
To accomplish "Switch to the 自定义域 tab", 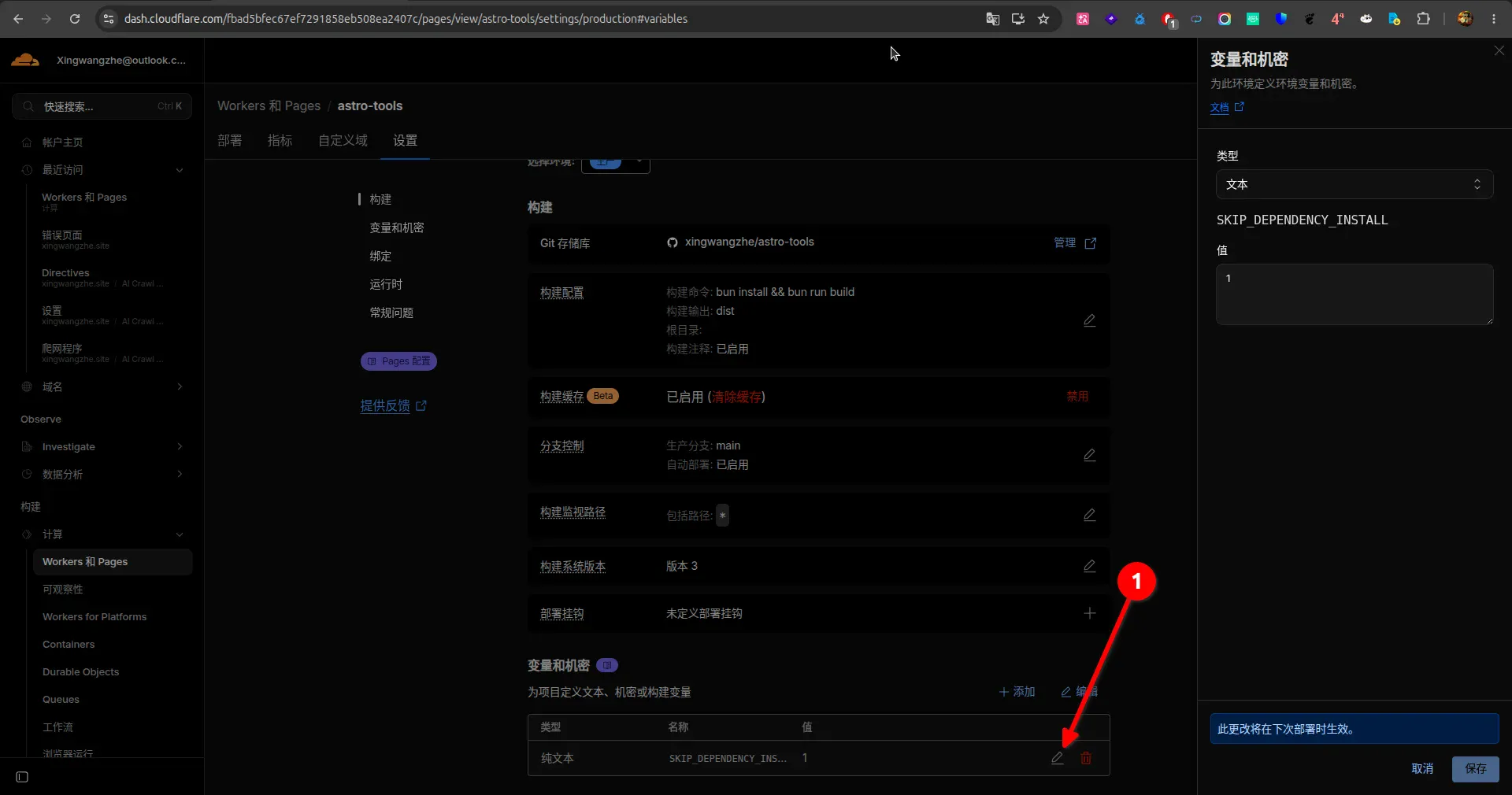I will click(x=343, y=140).
